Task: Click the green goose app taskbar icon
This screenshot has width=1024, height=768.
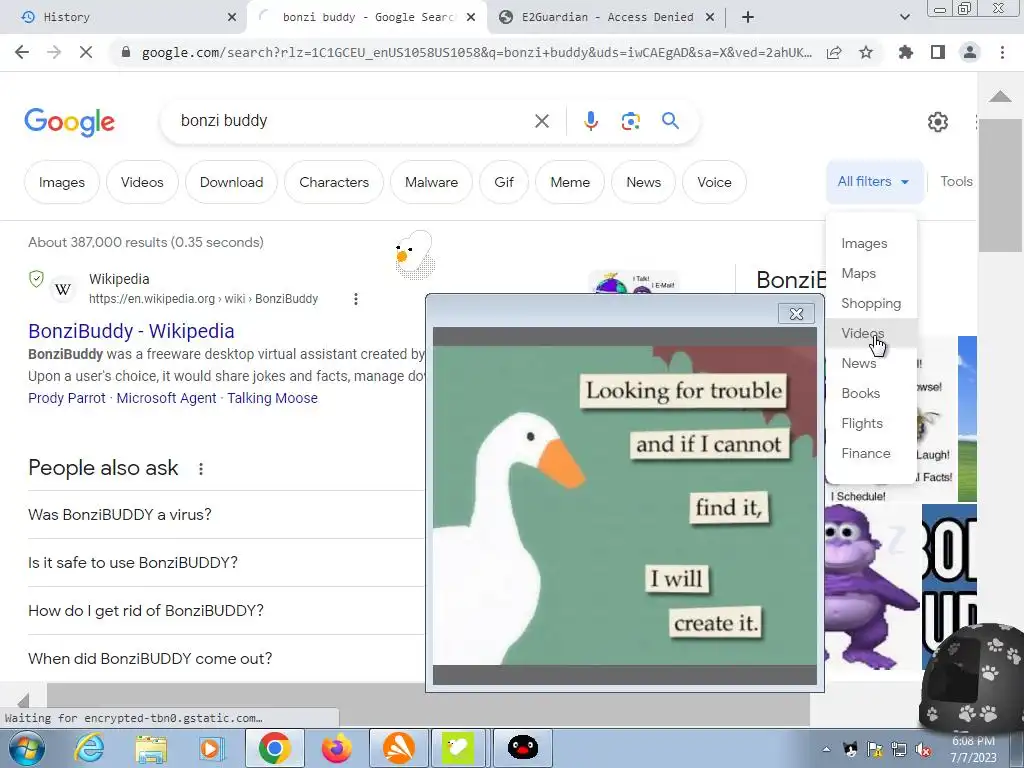Action: (458, 748)
